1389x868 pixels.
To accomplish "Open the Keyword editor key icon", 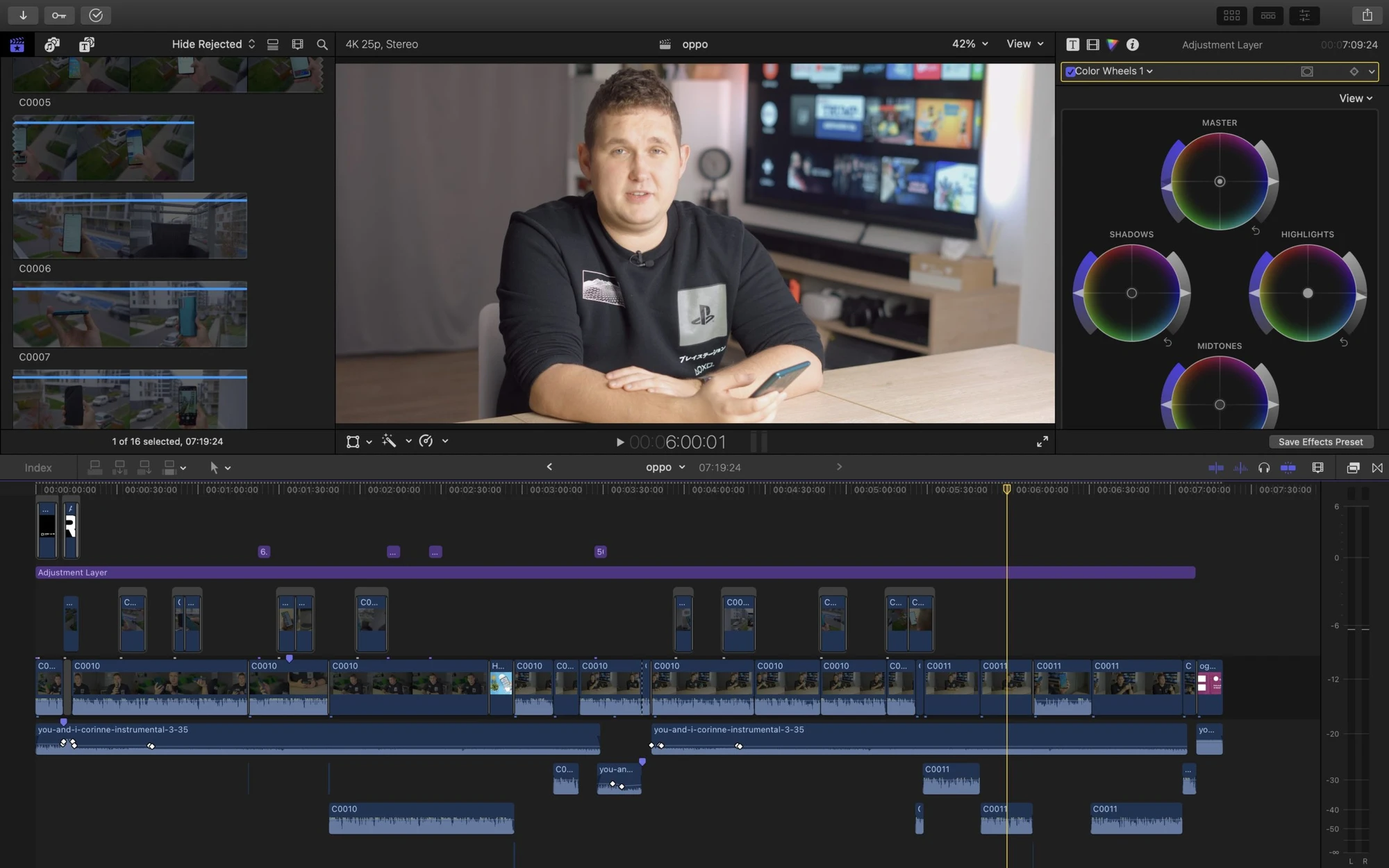I will point(59,15).
